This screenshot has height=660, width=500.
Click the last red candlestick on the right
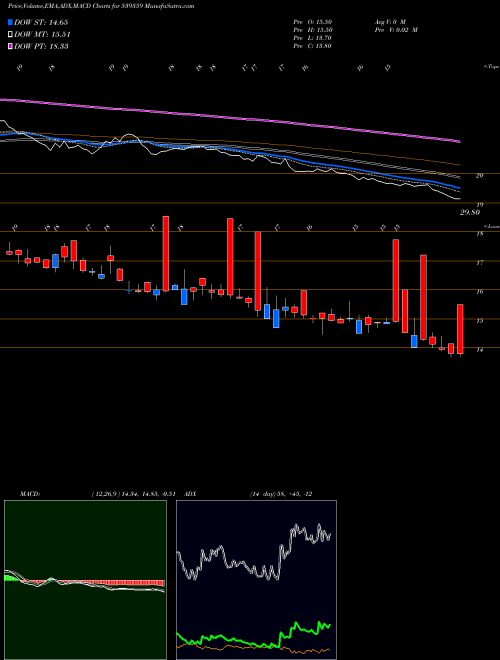(x=460, y=329)
